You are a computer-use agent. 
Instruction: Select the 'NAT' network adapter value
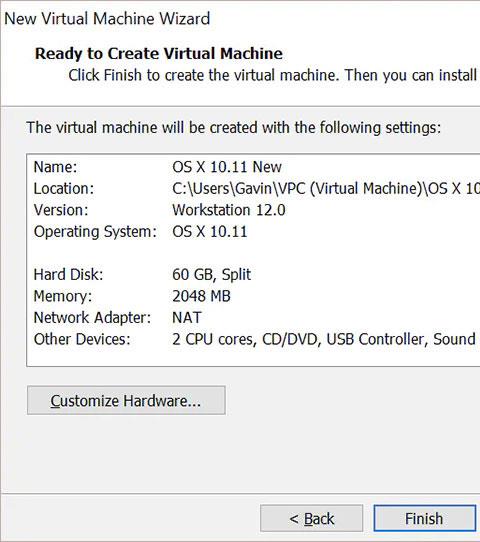click(x=187, y=317)
